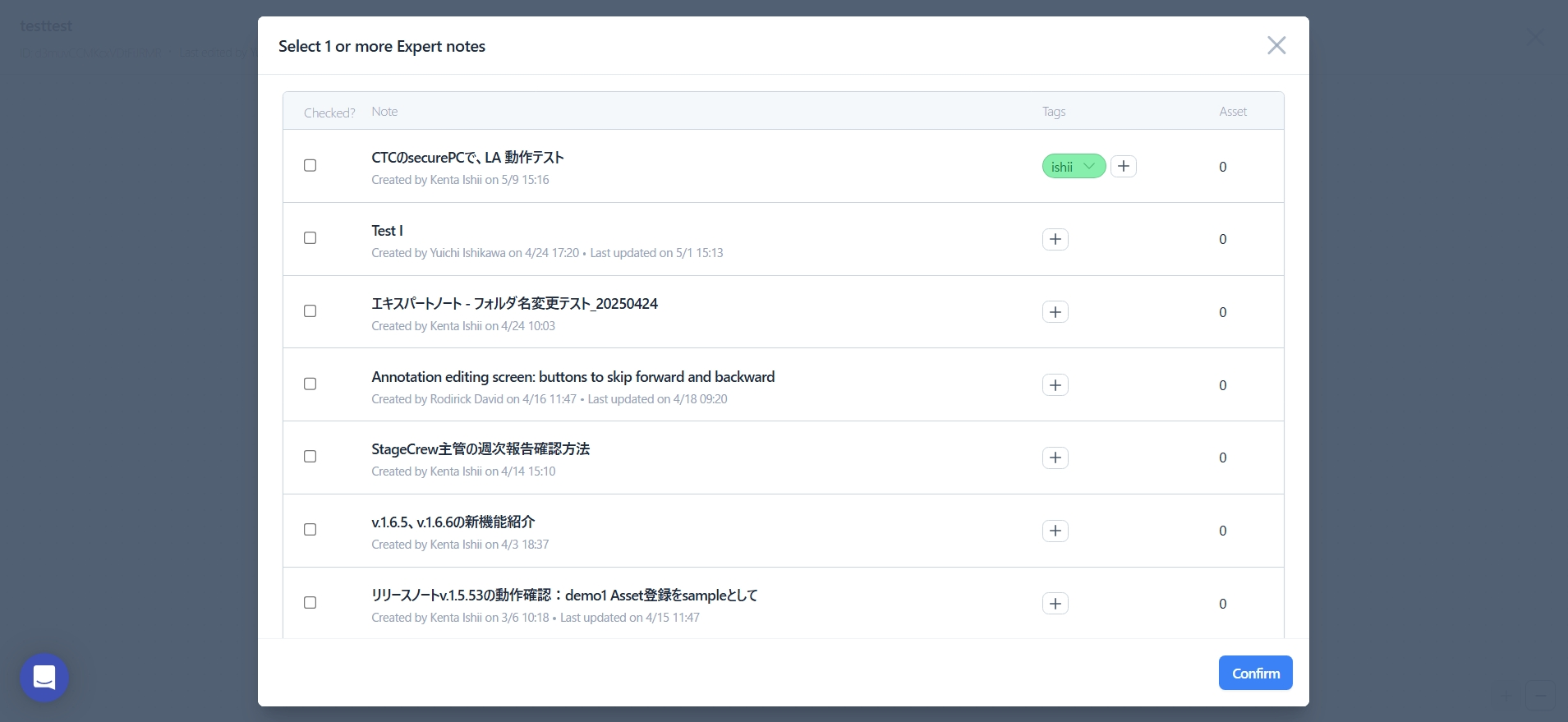1568x722 pixels.
Task: Add tag to StageCrew weekly report note
Action: tap(1055, 458)
